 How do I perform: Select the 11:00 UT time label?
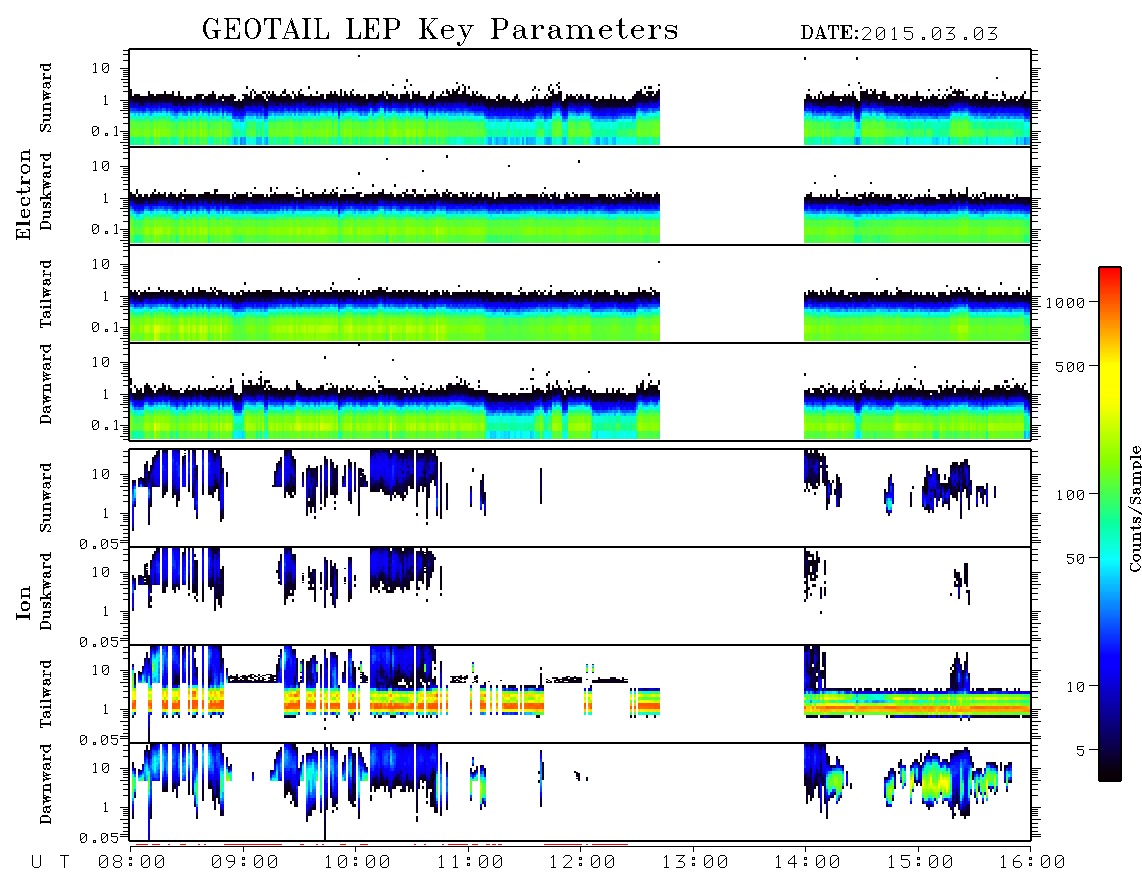470,862
